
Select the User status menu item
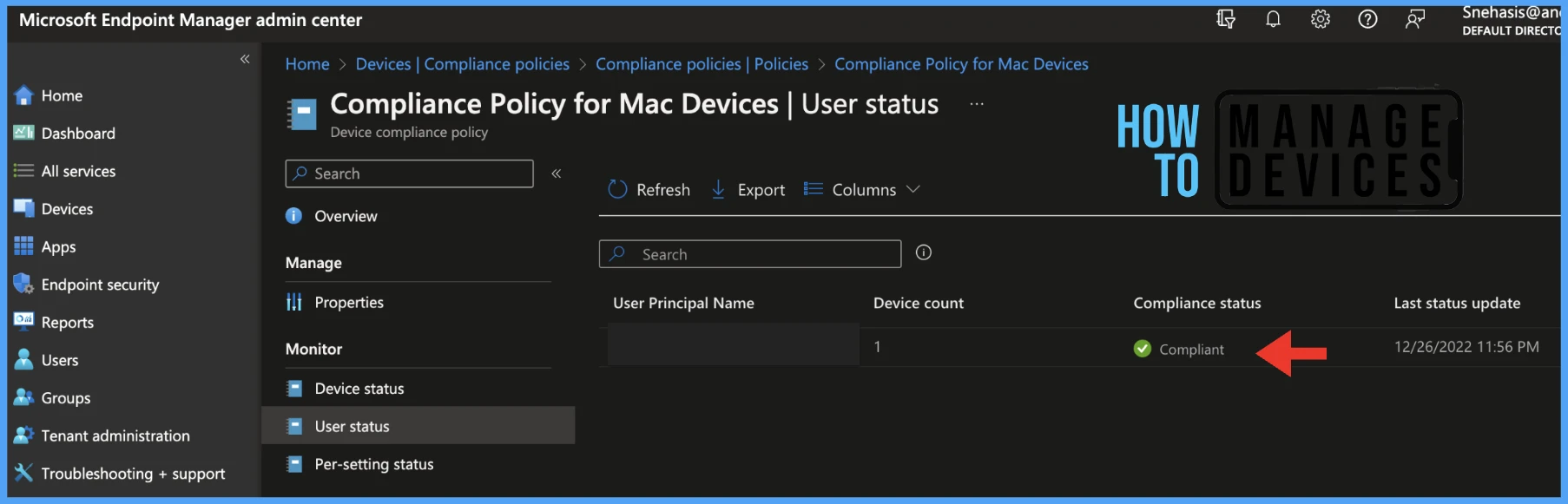pyautogui.click(x=418, y=426)
